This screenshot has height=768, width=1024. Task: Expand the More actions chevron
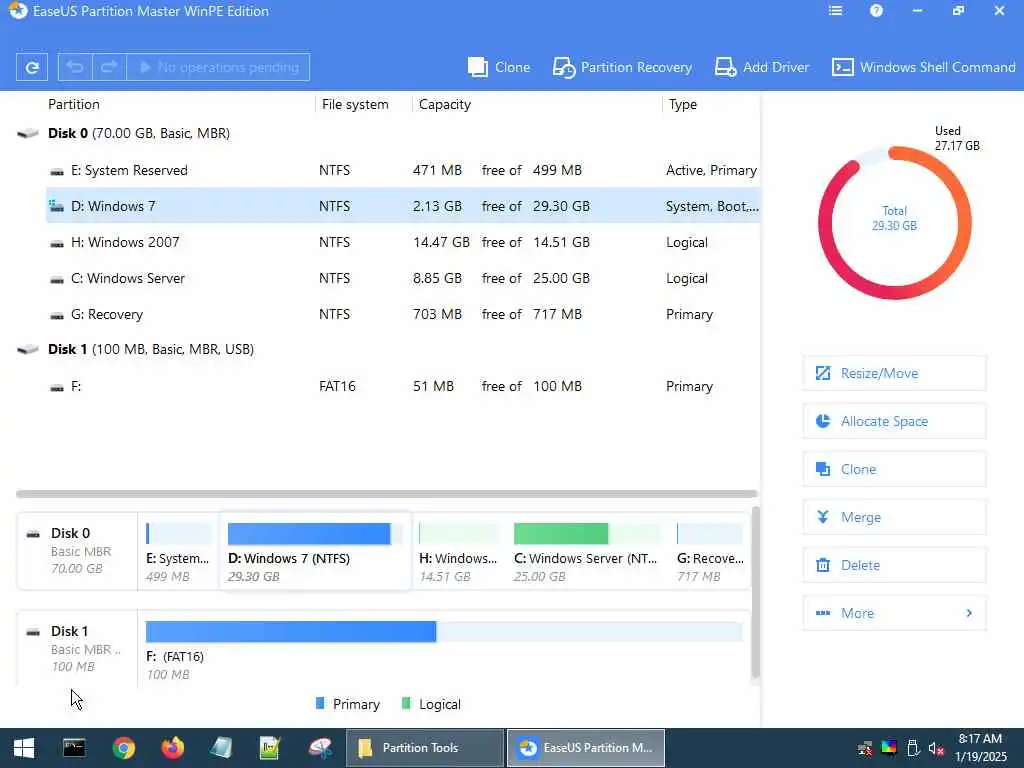[969, 613]
